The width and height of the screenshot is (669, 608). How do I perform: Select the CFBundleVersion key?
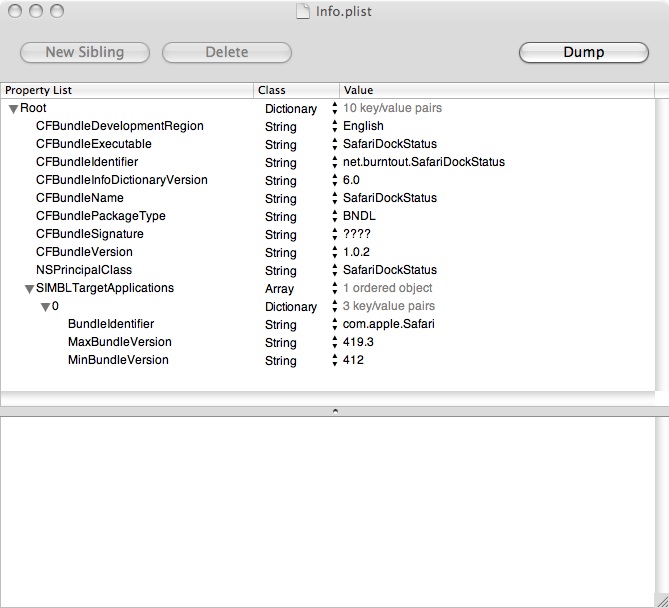pyautogui.click(x=84, y=252)
